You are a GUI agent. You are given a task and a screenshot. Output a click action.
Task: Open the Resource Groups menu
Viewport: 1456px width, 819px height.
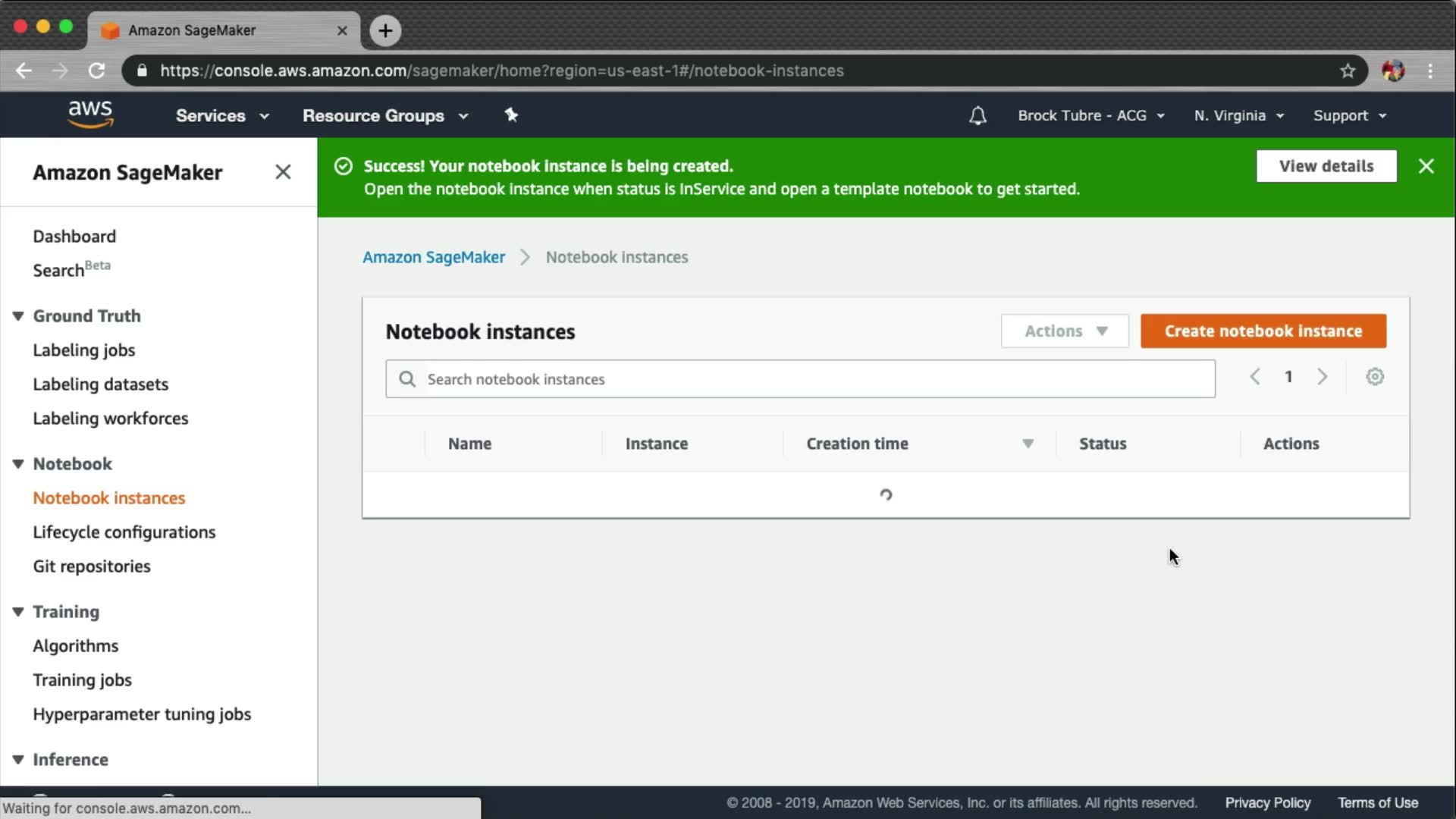coord(384,115)
